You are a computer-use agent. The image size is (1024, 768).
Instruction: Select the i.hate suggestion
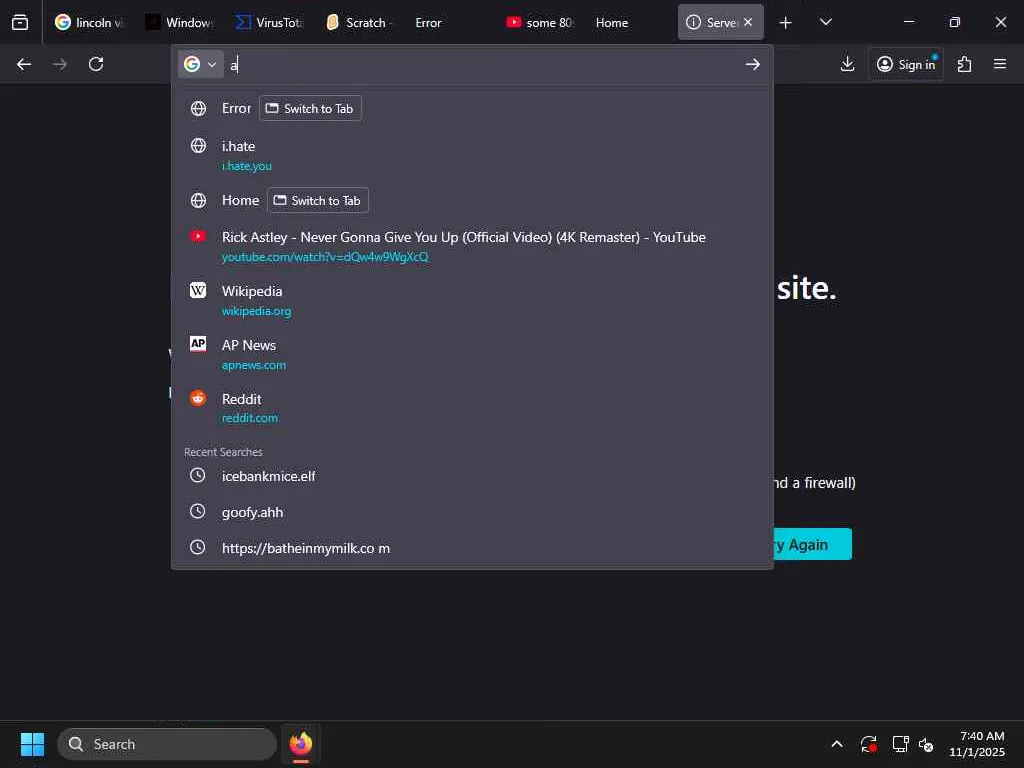(x=472, y=155)
